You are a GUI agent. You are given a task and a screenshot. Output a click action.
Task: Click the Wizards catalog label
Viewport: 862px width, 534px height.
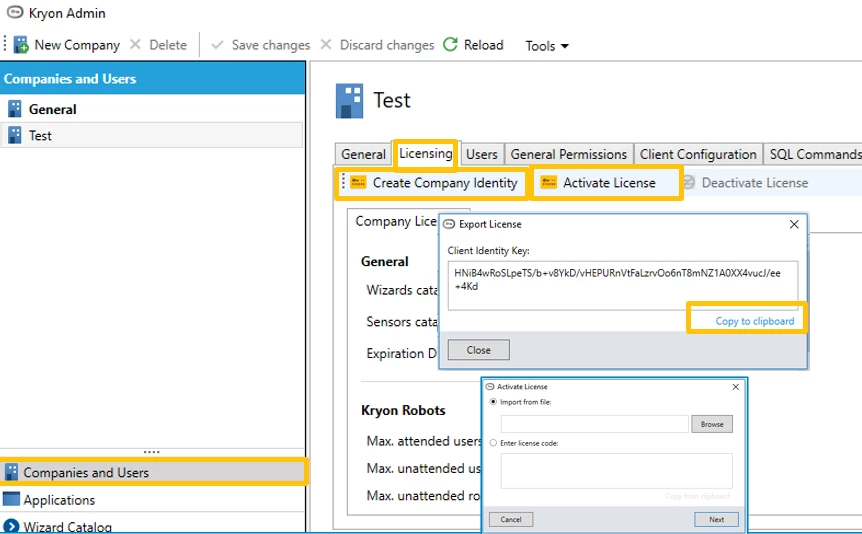coord(402,290)
